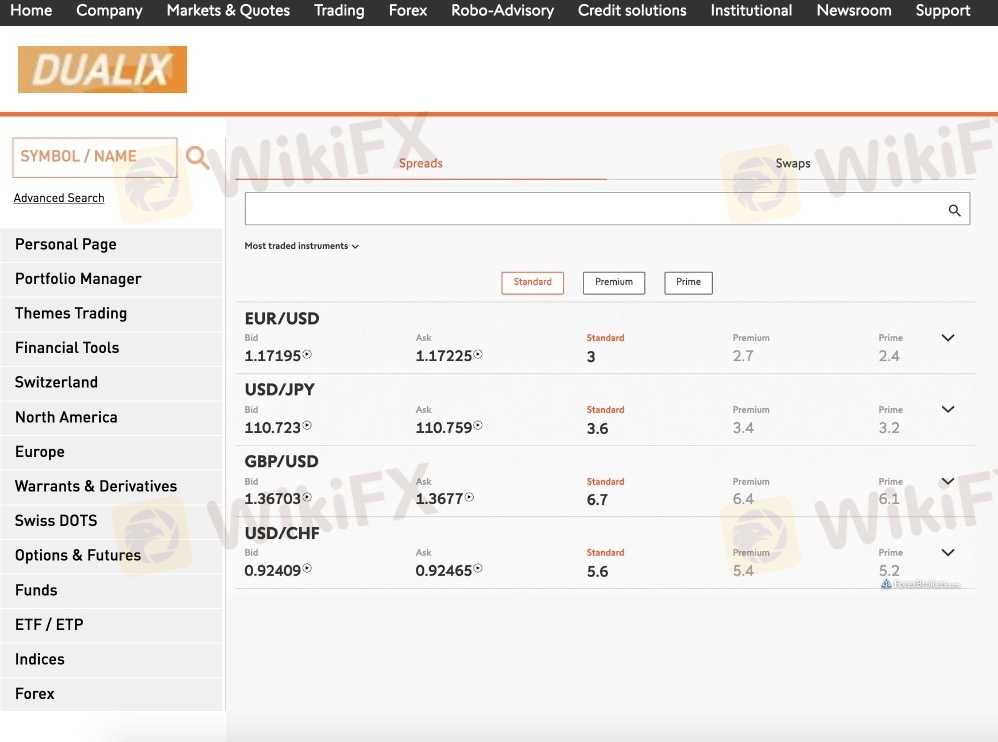Select the Standard account type toggle

[532, 283]
